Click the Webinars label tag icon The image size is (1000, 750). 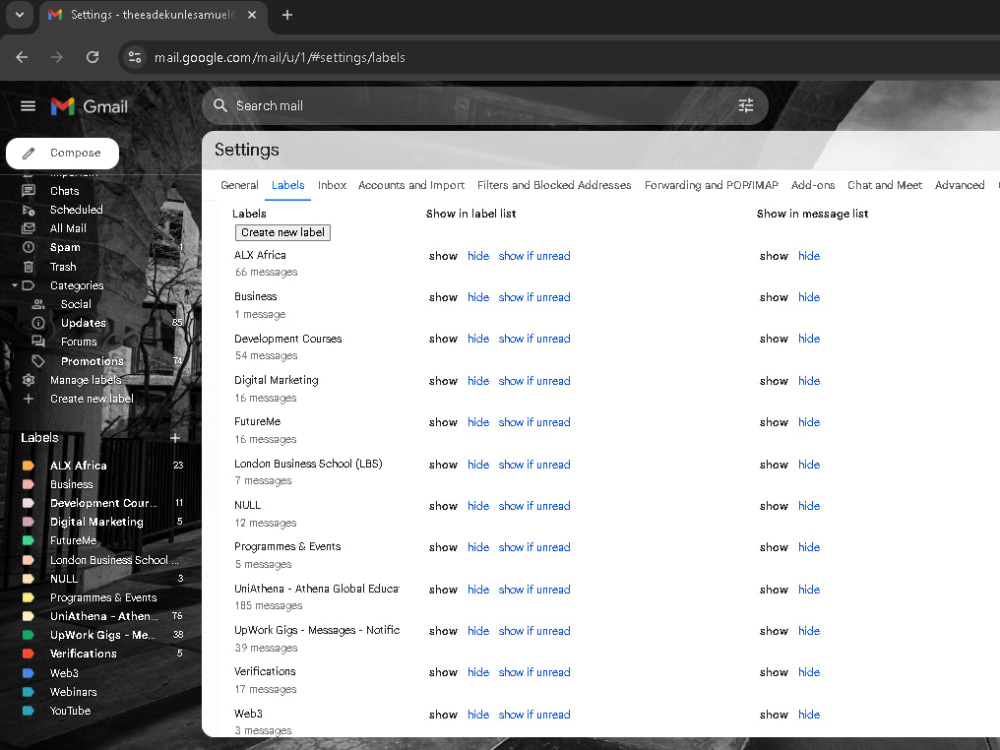click(x=28, y=692)
